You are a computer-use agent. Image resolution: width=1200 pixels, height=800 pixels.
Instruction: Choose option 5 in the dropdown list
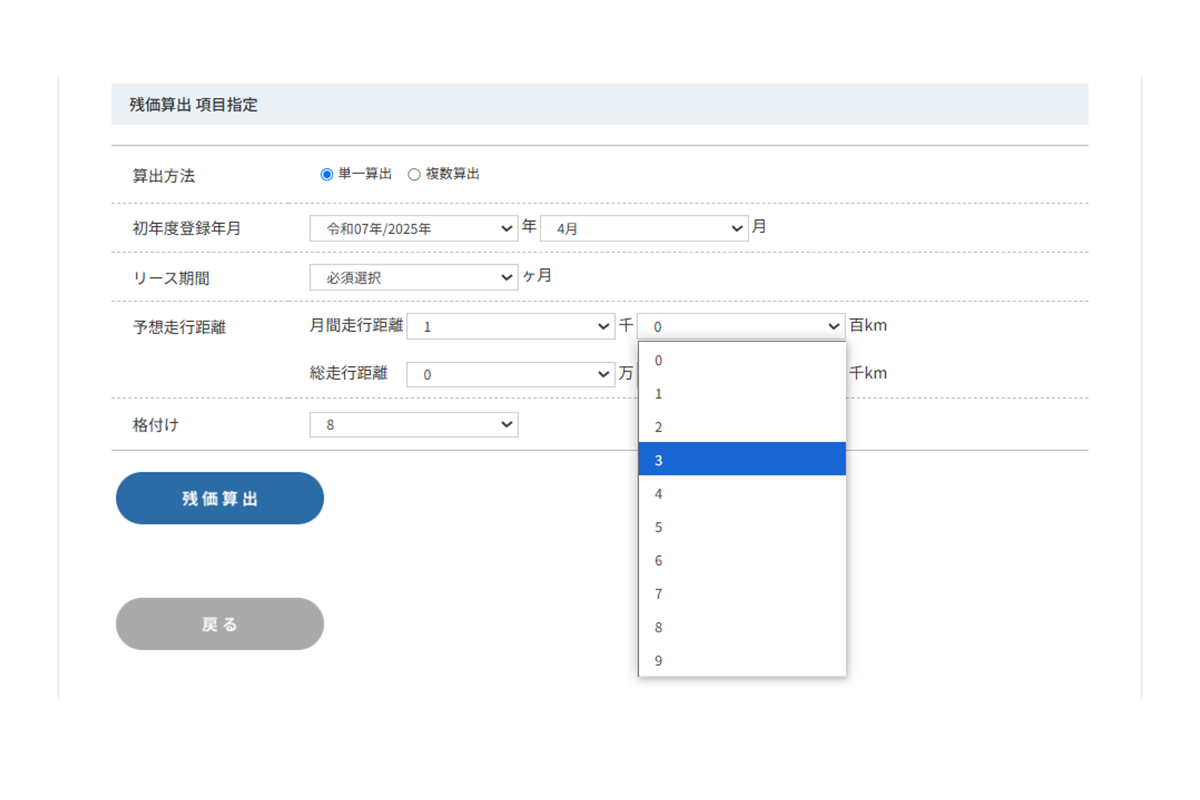pyautogui.click(x=742, y=527)
